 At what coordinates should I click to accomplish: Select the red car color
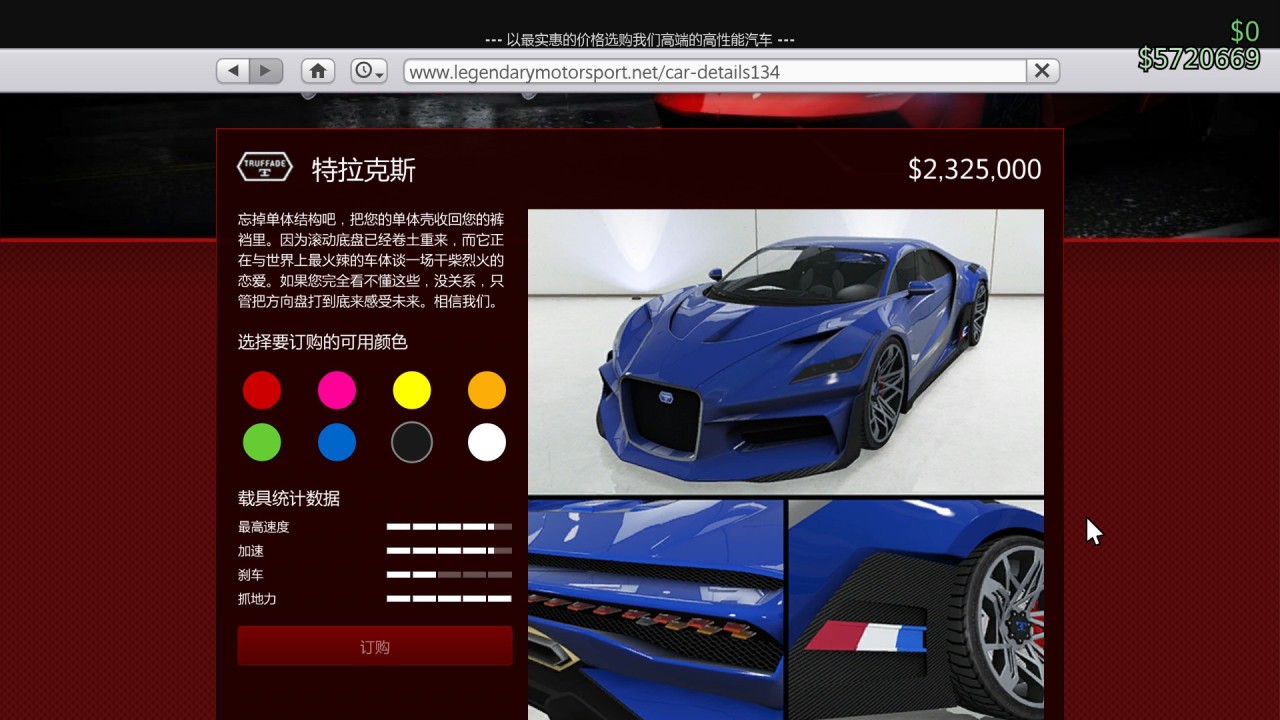[262, 390]
